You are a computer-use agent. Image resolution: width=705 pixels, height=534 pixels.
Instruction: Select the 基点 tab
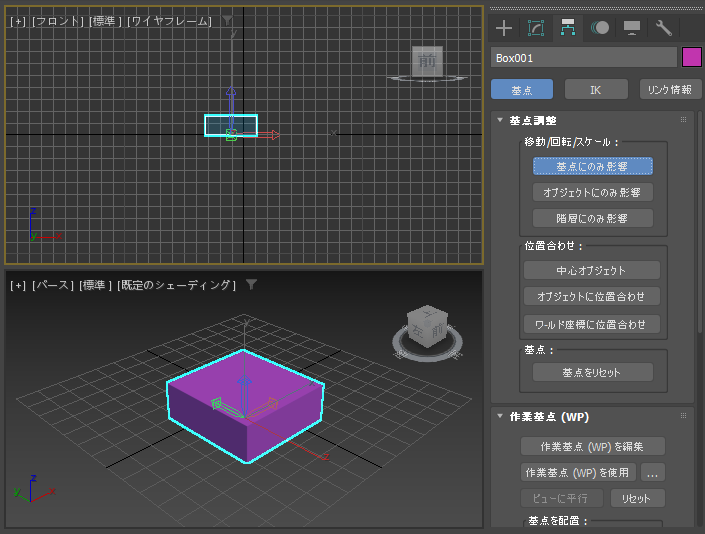pyautogui.click(x=522, y=89)
